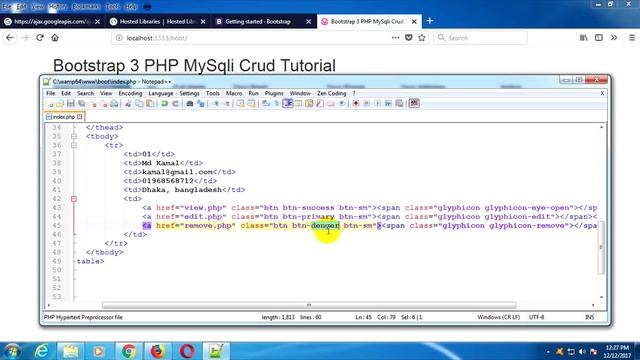The image size is (640, 360).
Task: Click the Firefox Search input field
Action: (x=480, y=38)
